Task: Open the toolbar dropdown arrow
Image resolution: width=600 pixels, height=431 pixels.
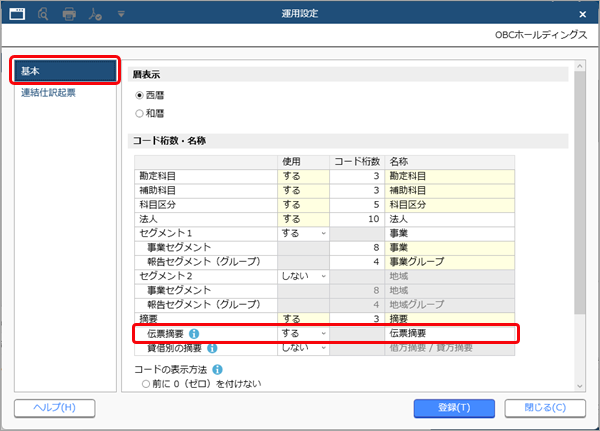Action: click(x=121, y=14)
